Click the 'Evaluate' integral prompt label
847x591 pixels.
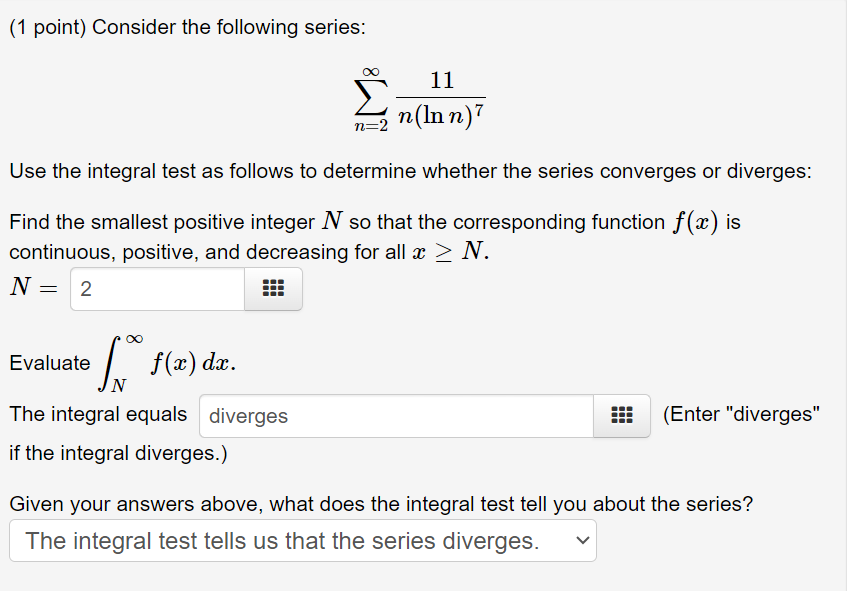(50, 363)
